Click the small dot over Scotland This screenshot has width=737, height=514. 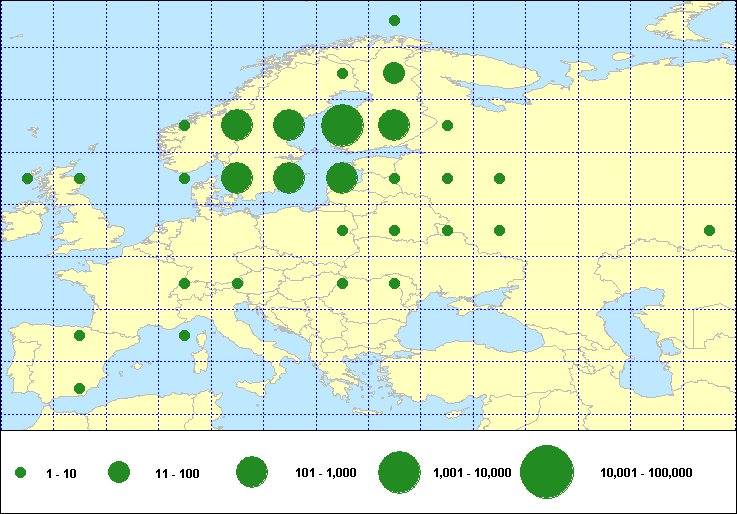point(79,179)
